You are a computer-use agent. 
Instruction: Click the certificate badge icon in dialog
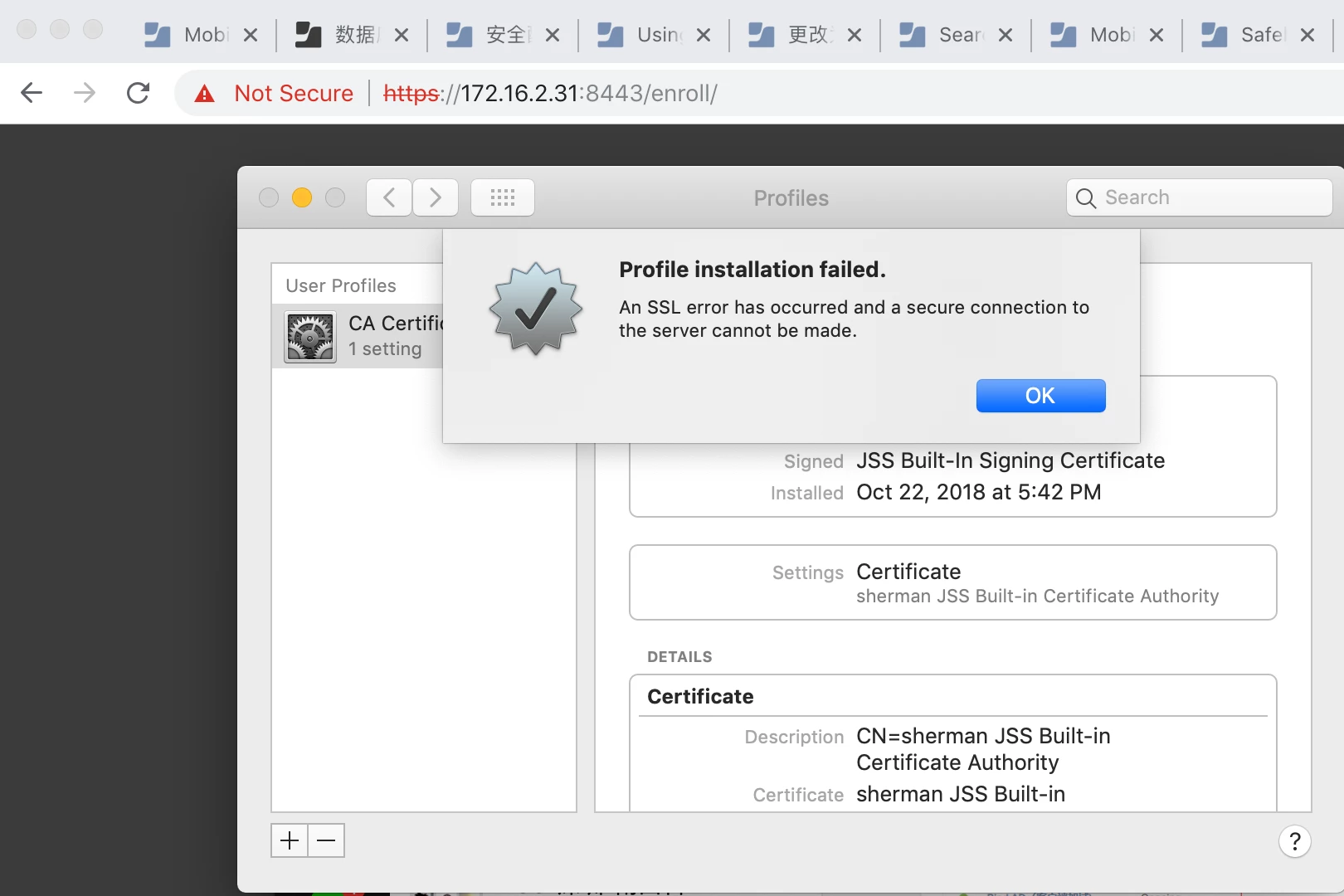(x=536, y=309)
